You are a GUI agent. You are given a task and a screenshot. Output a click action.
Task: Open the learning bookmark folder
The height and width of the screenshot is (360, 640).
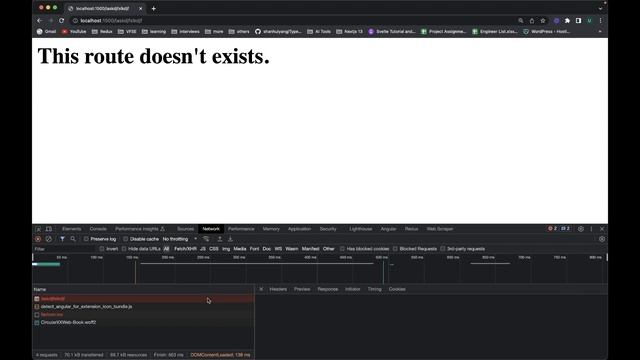(153, 31)
